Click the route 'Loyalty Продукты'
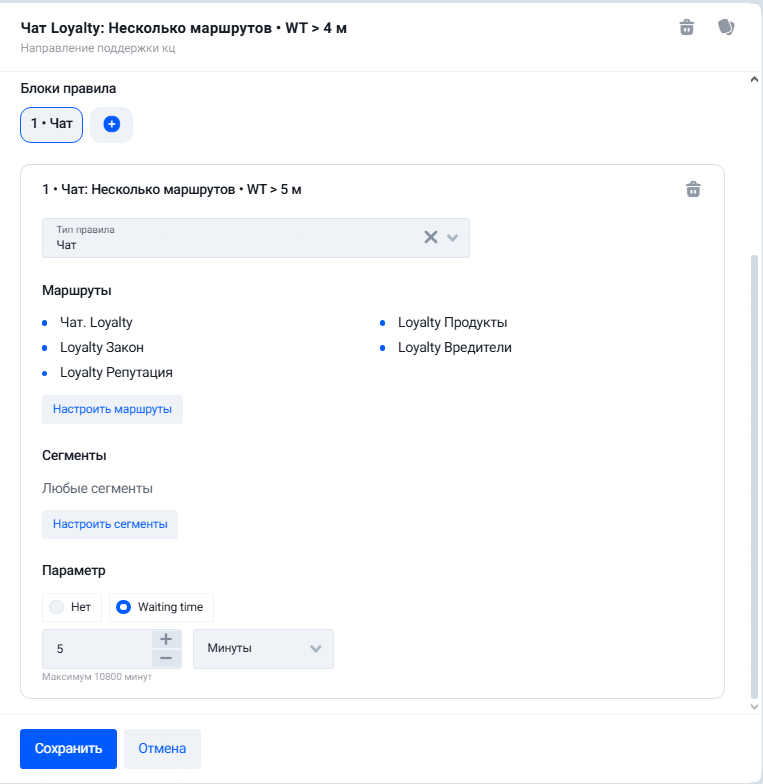The image size is (763, 784). tap(452, 322)
